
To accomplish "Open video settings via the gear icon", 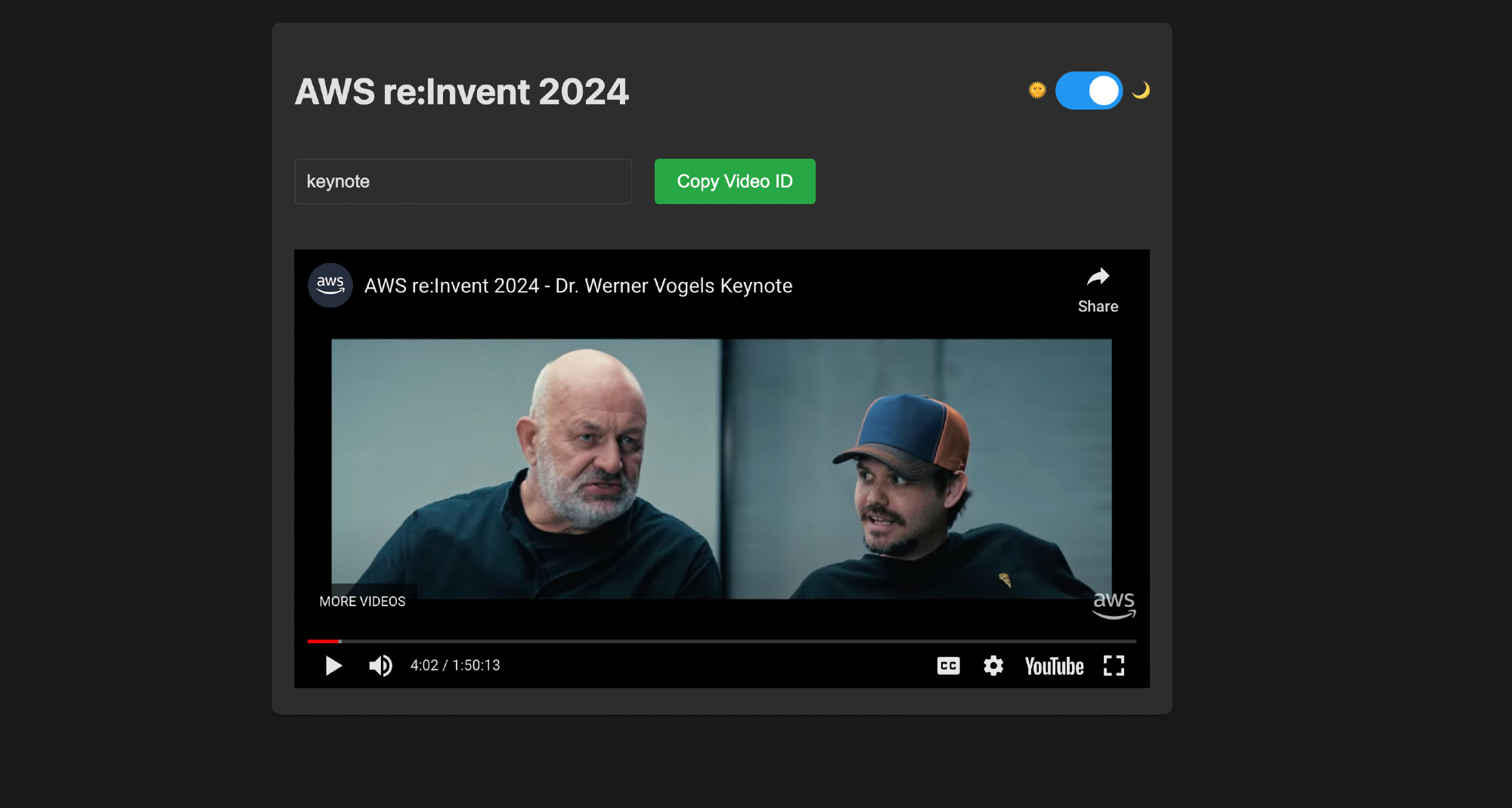I will 993,666.
